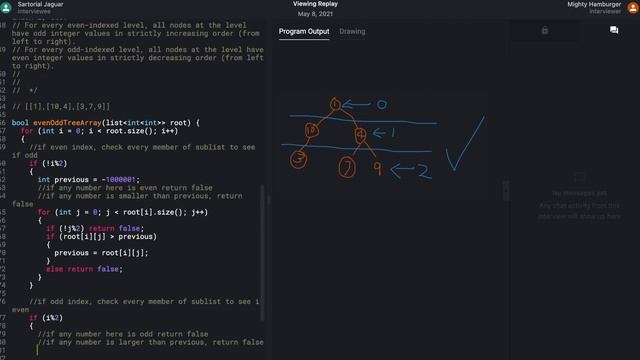The image size is (640, 360).
Task: Switch to the Drawing tab
Action: tap(352, 31)
